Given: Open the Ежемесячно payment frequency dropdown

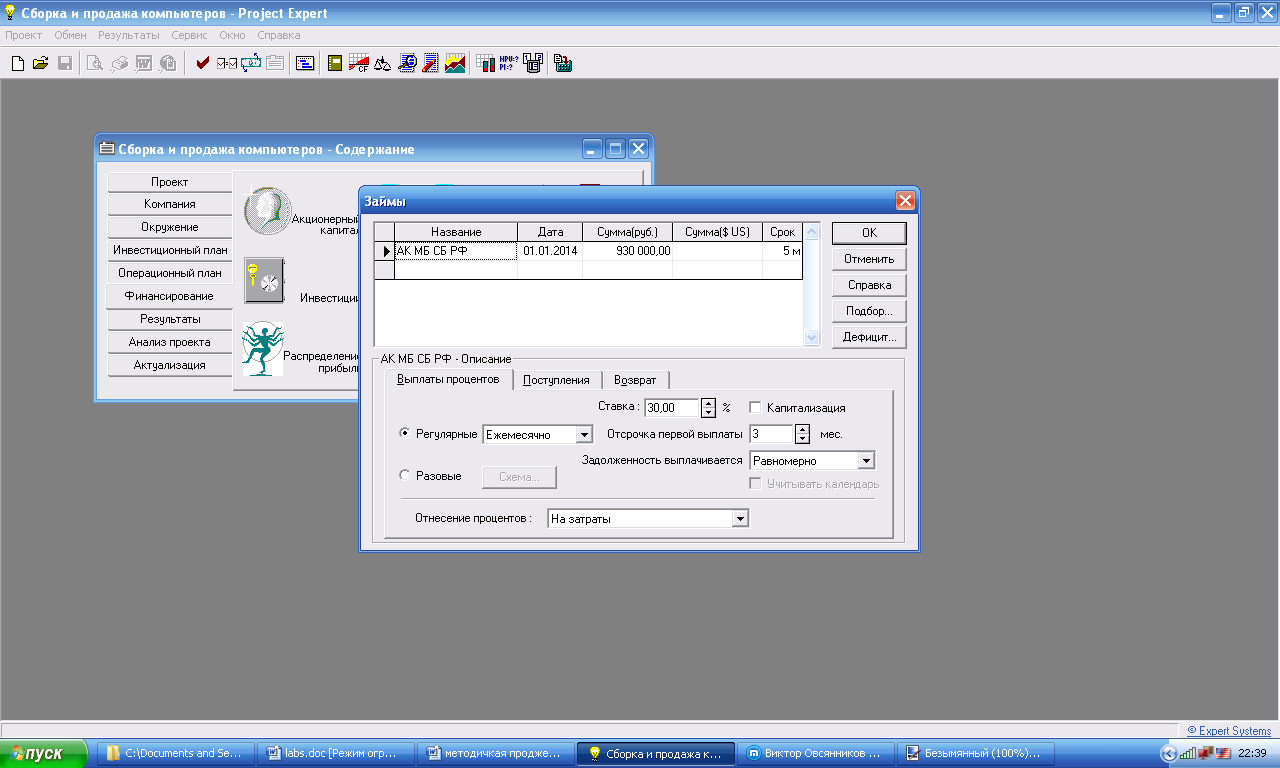Looking at the screenshot, I should (x=584, y=435).
